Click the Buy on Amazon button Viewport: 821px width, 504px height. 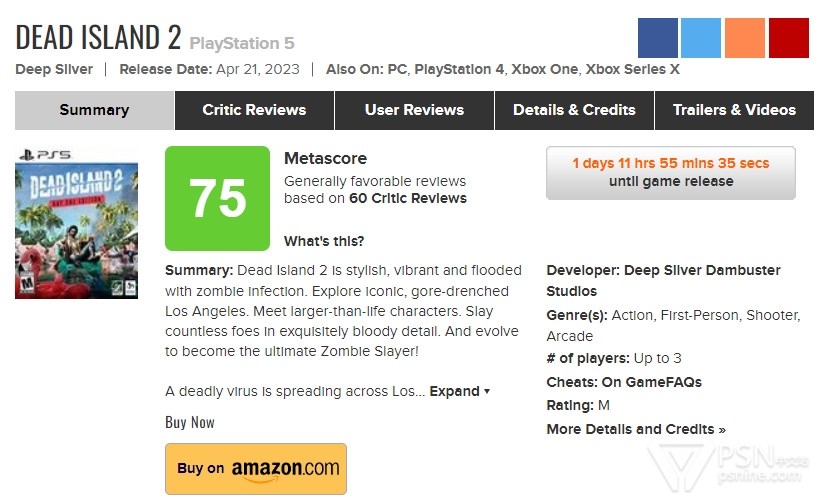point(256,468)
